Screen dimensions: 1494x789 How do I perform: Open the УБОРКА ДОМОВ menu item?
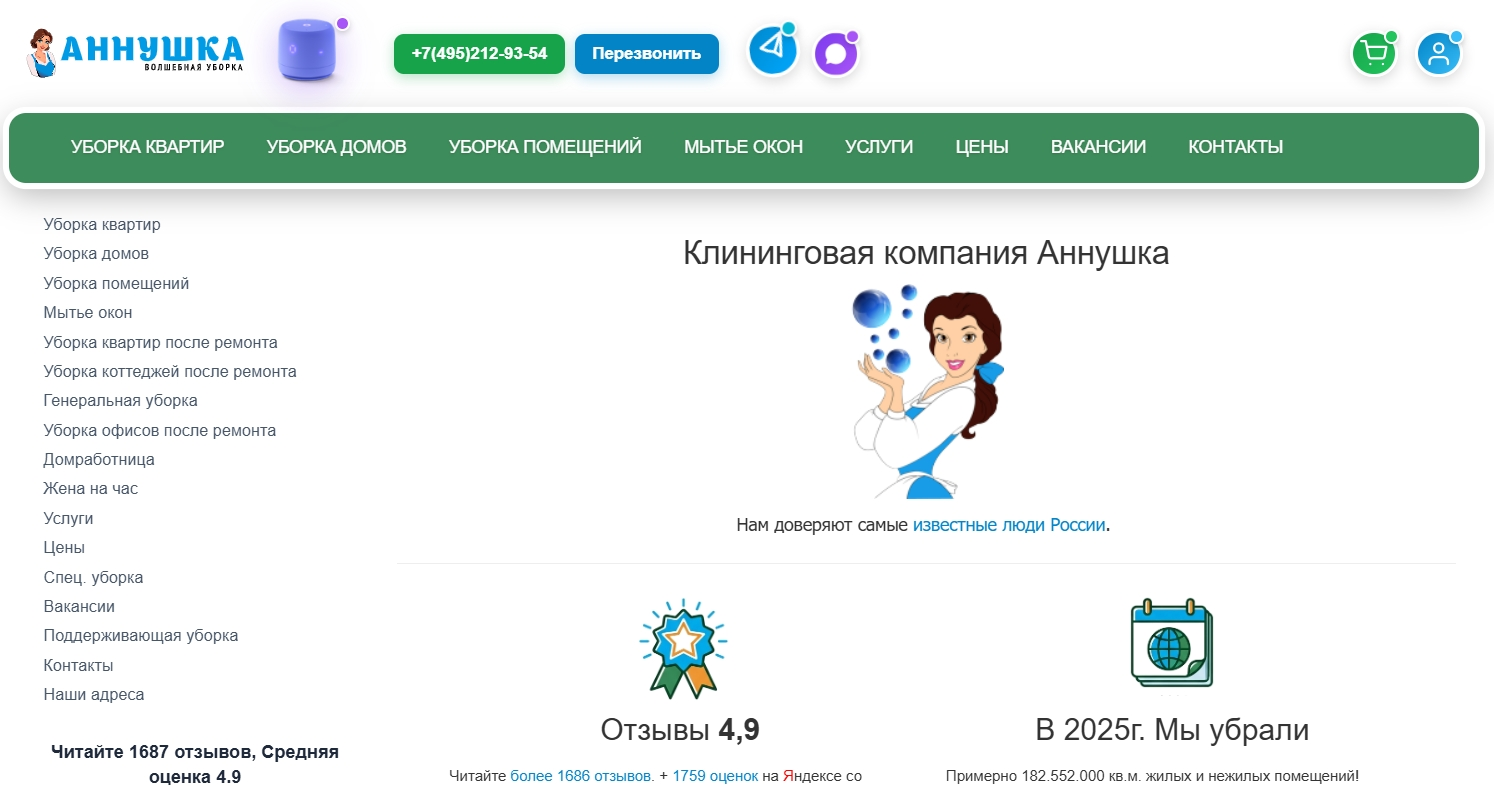(x=337, y=147)
